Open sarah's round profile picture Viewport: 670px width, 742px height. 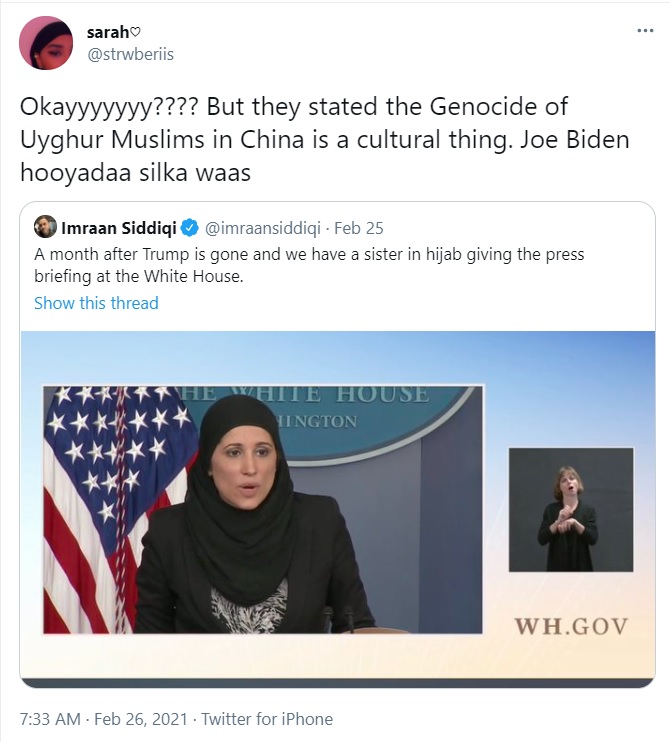[x=46, y=43]
